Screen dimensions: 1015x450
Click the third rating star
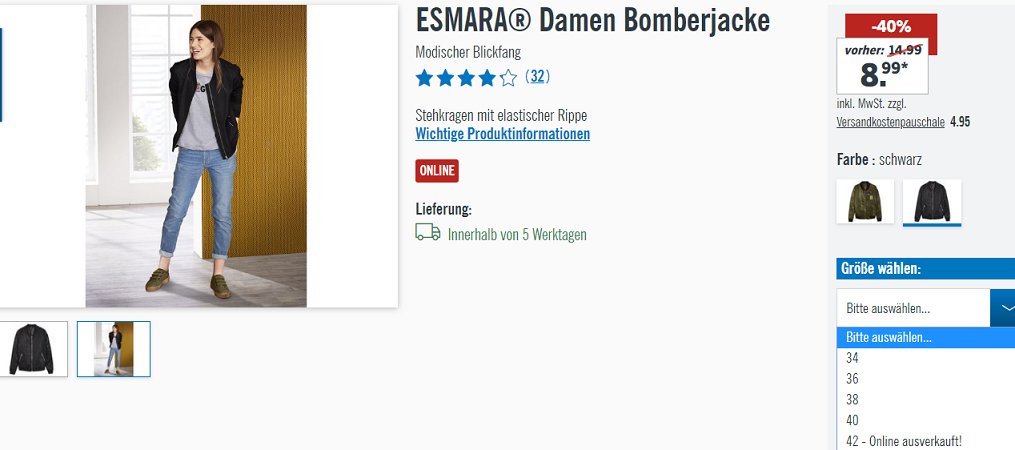point(466,78)
